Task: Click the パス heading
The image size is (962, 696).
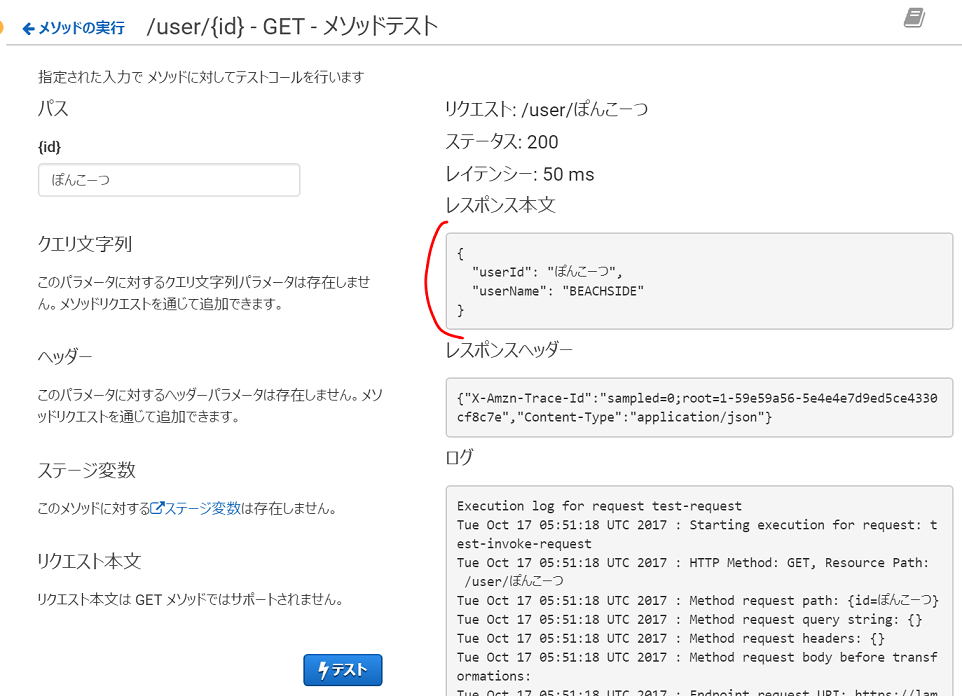Action: [x=53, y=109]
